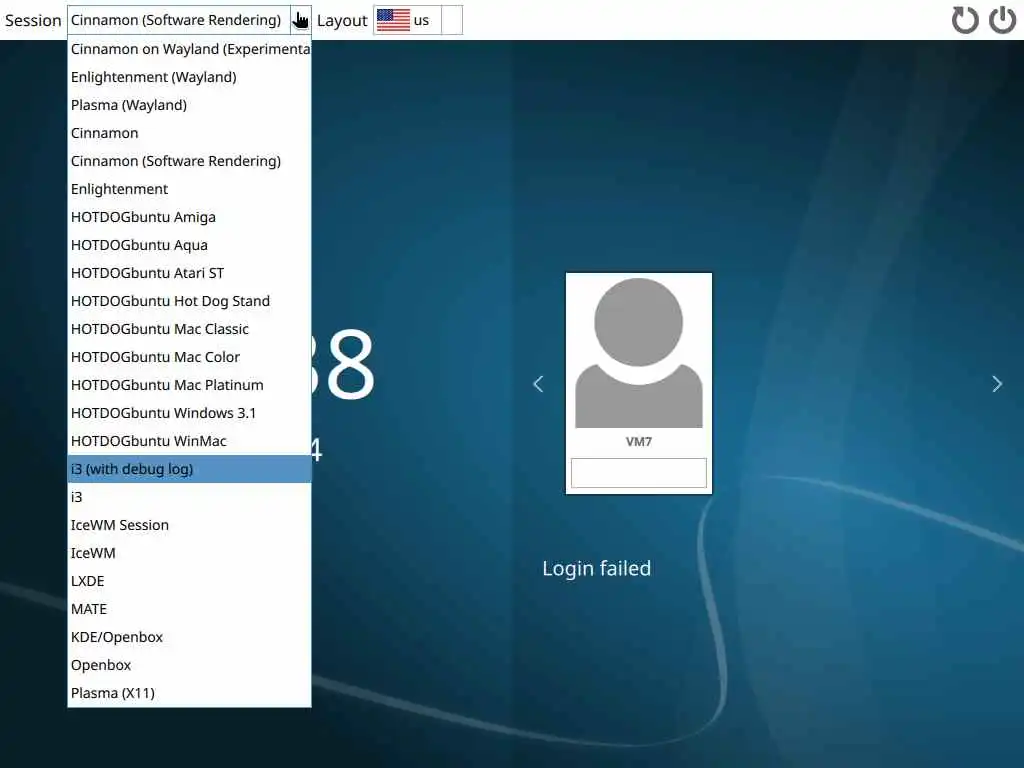Image resolution: width=1024 pixels, height=768 pixels.
Task: Select the VM7 user avatar
Action: [639, 353]
